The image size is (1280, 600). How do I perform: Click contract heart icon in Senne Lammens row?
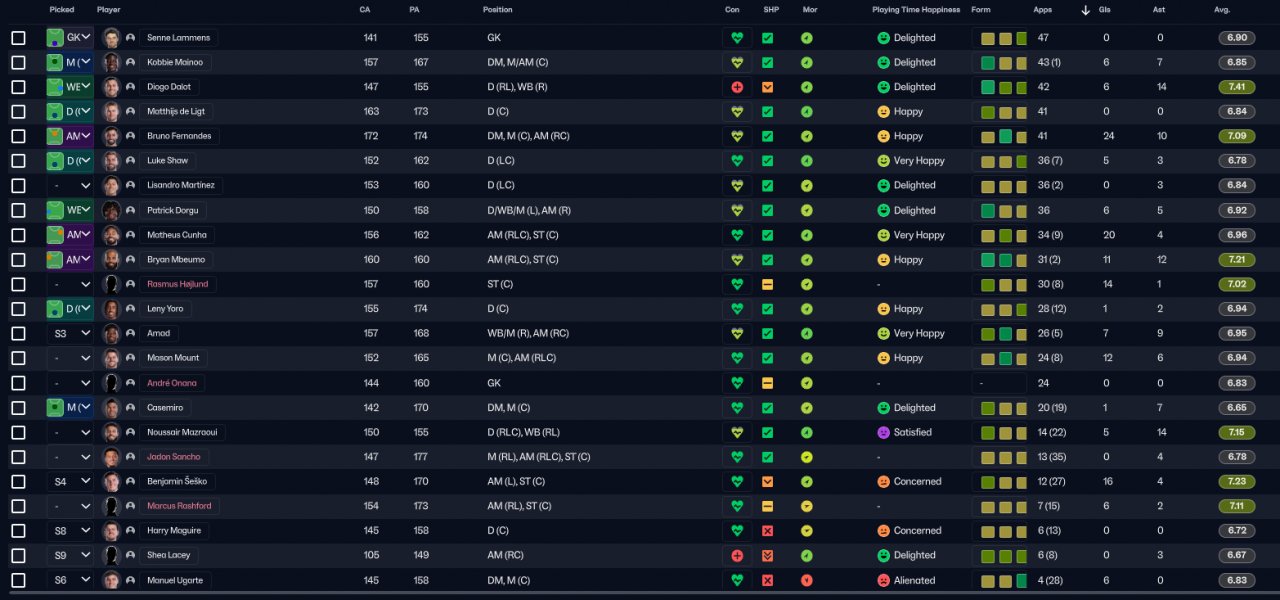[737, 38]
